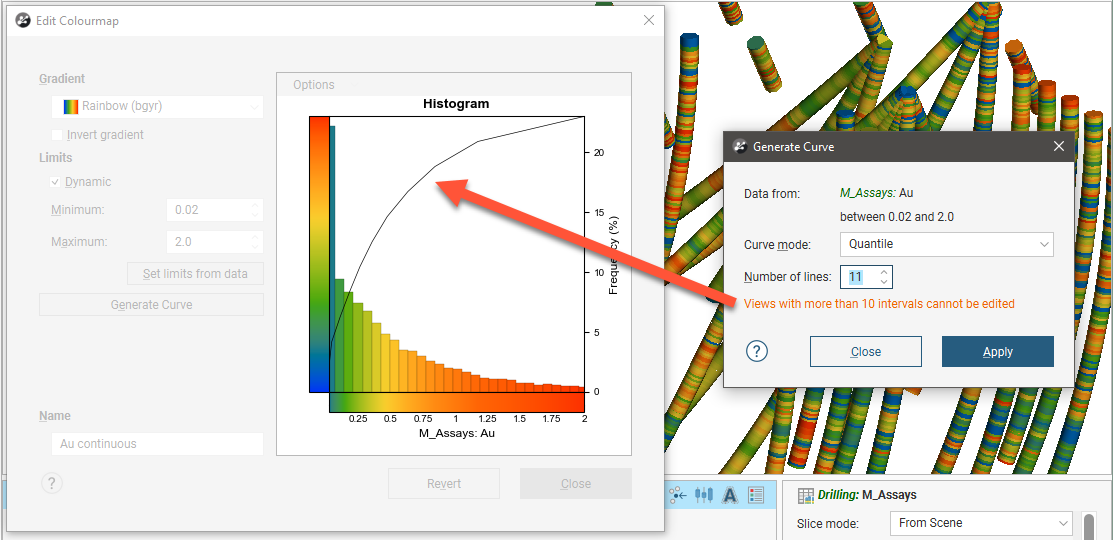Open the Curve mode Quantile dropdown

[x=946, y=244]
